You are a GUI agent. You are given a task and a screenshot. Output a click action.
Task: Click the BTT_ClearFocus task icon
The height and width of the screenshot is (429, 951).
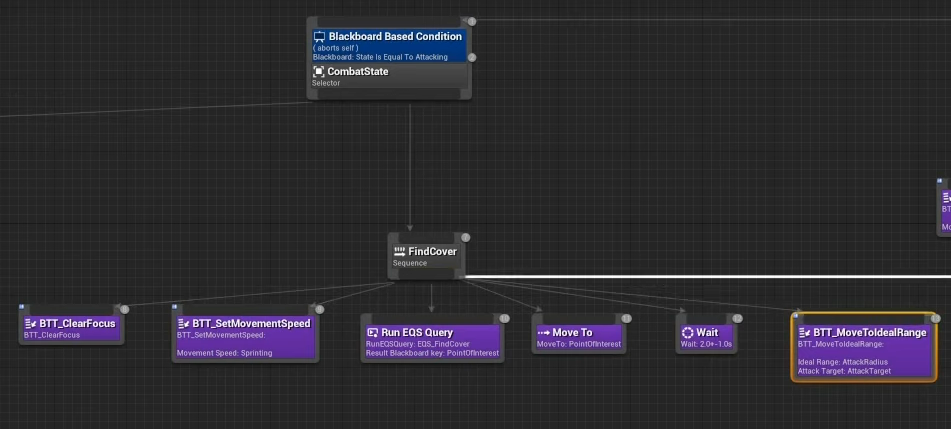coord(31,324)
